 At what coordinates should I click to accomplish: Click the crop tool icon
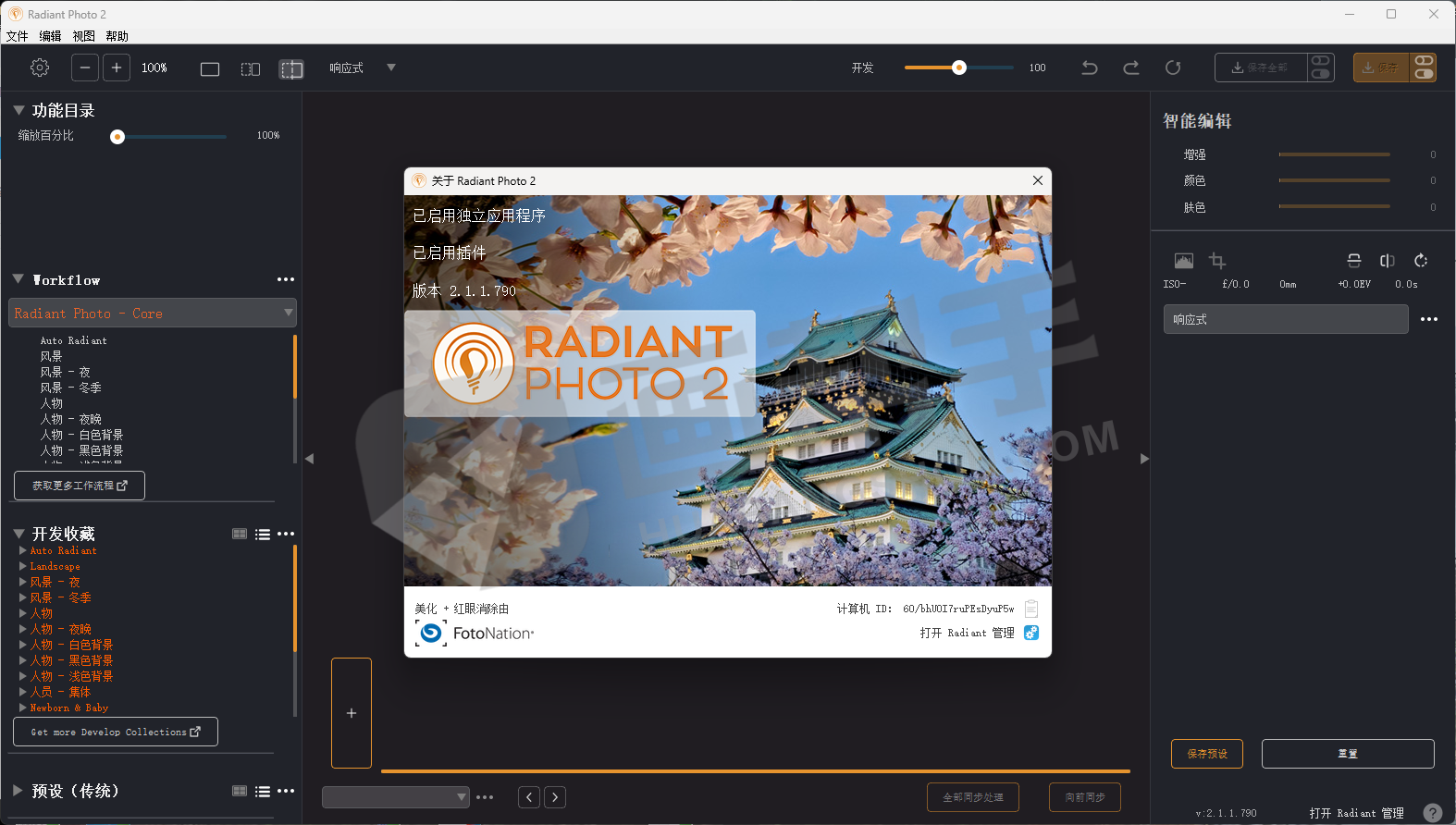(x=1217, y=261)
